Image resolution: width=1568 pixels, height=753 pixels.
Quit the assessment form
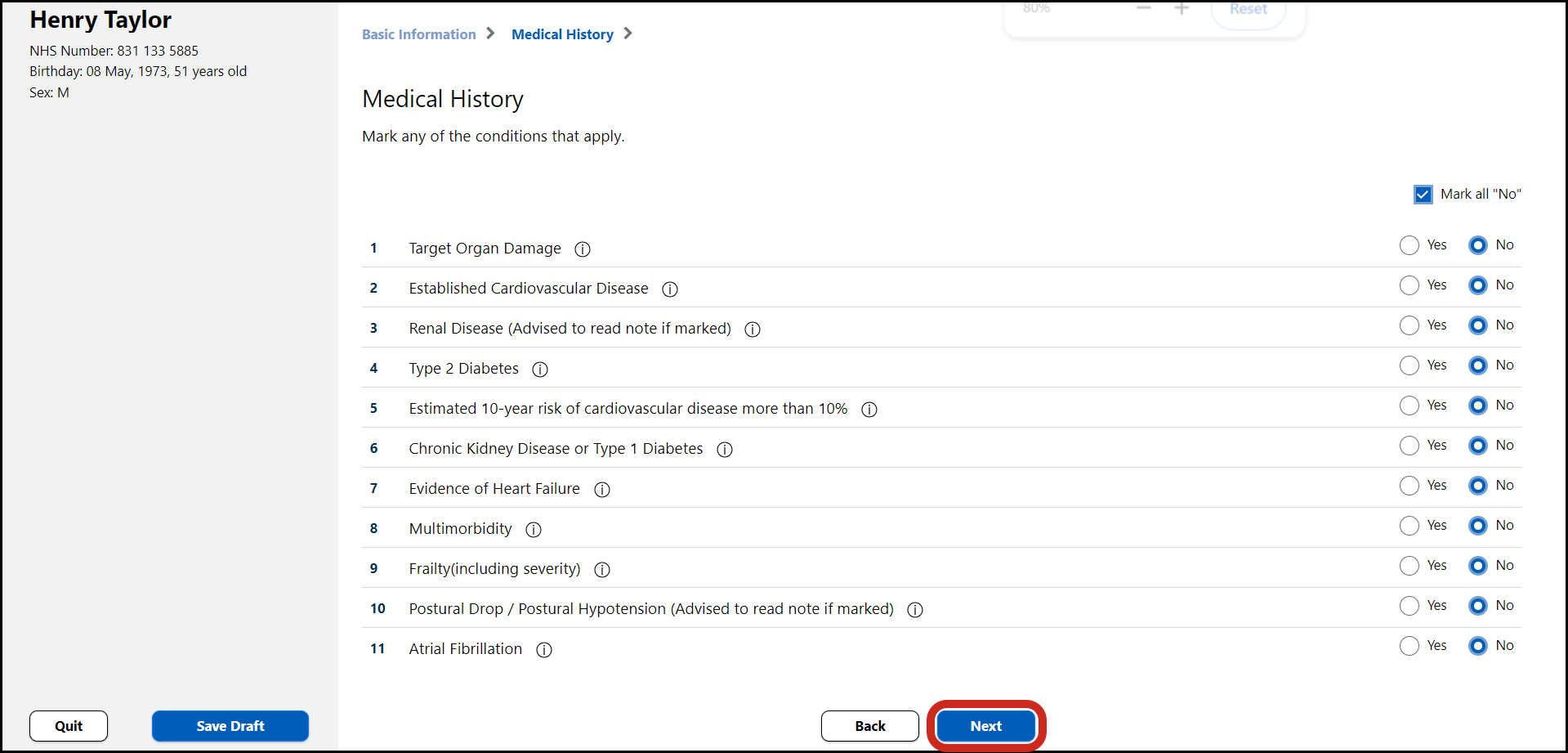(x=69, y=726)
